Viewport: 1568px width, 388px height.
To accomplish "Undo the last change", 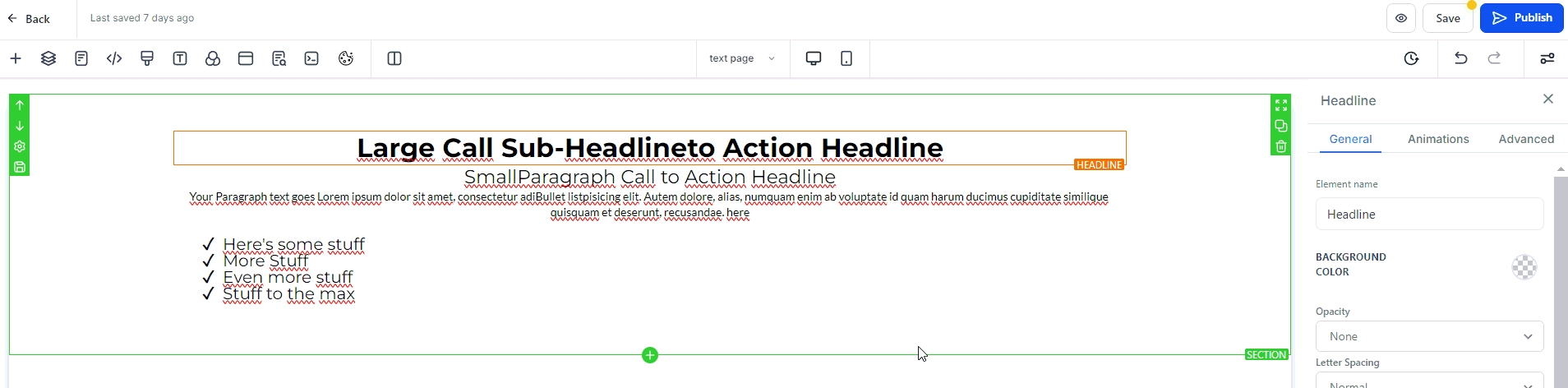I will click(x=1460, y=58).
